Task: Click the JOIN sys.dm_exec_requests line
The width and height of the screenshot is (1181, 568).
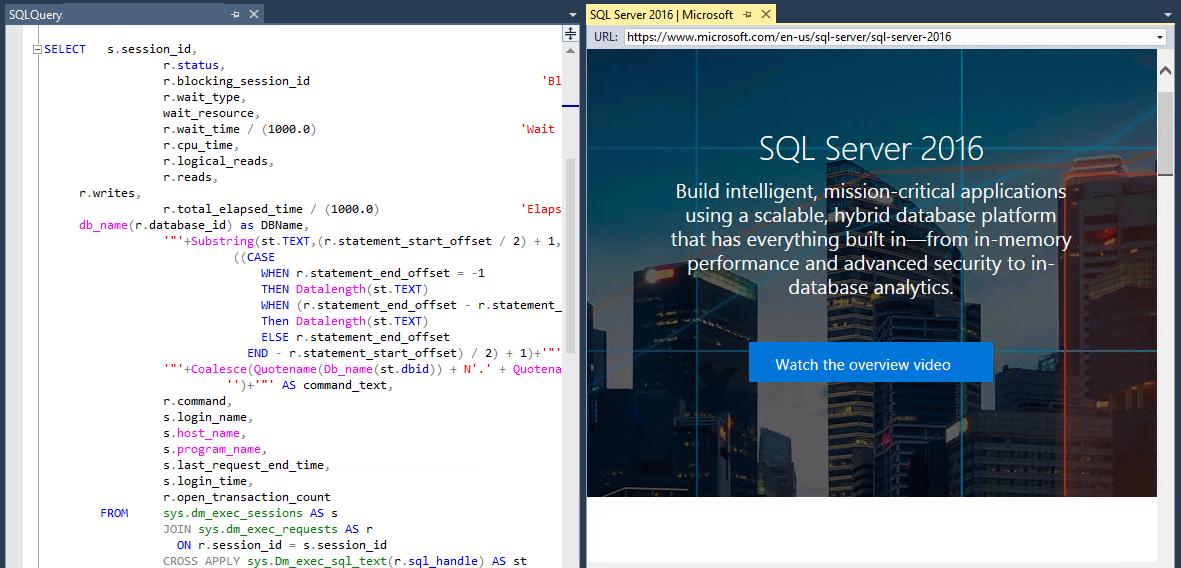Action: pos(267,530)
